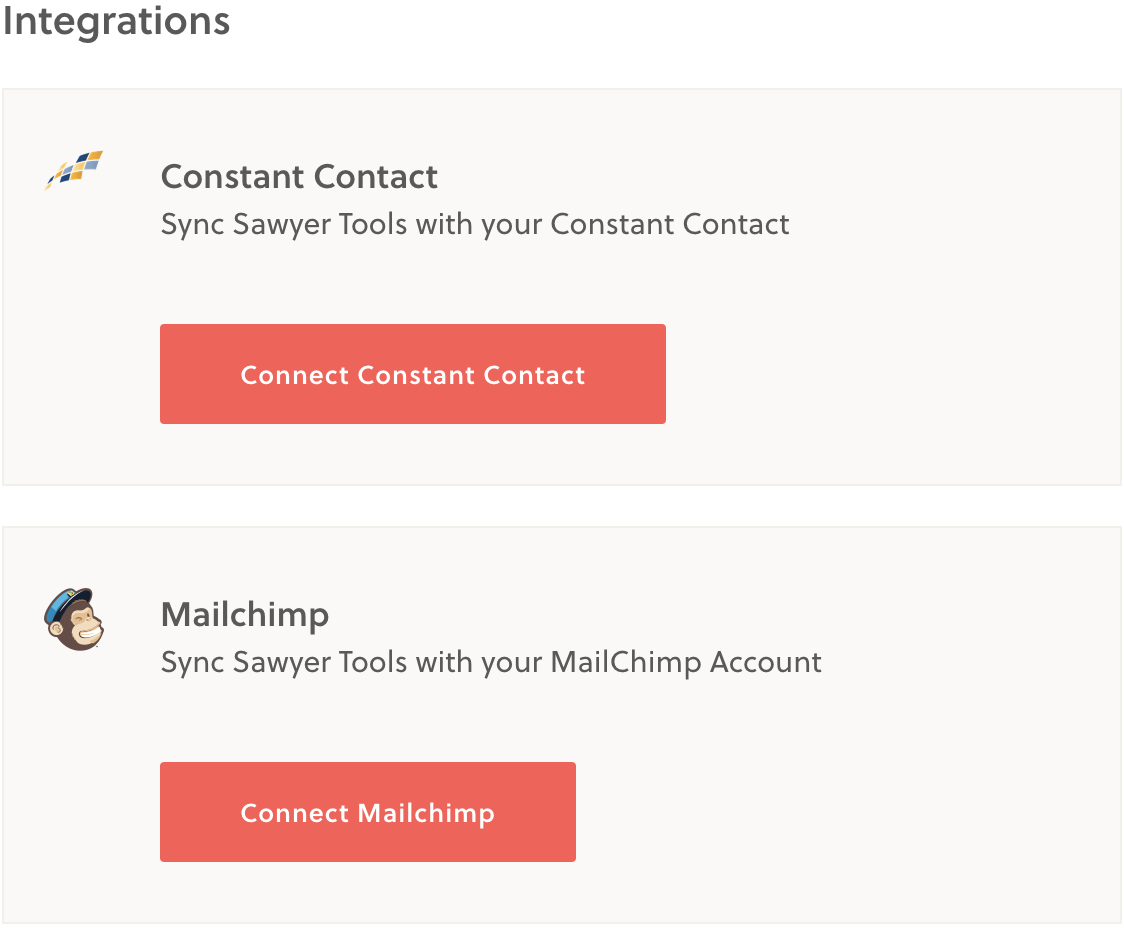Click the Constant Contact title text
The height and width of the screenshot is (928, 1124).
pos(299,177)
